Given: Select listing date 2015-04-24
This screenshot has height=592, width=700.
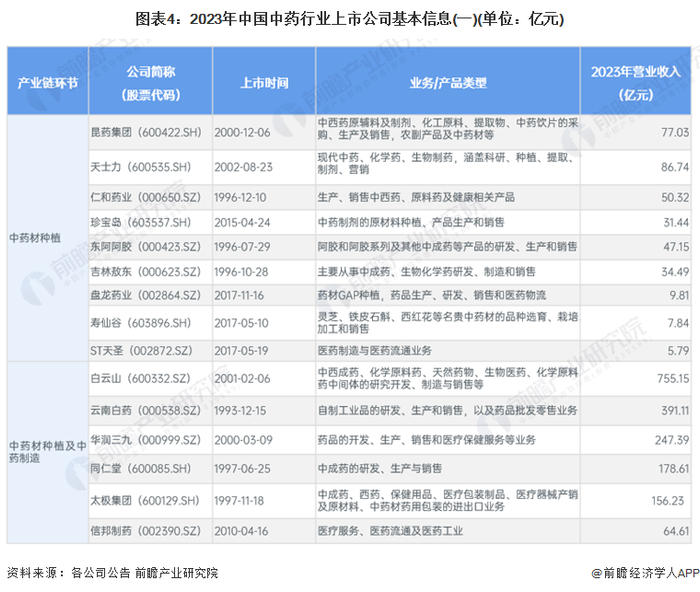Looking at the screenshot, I should [242, 222].
